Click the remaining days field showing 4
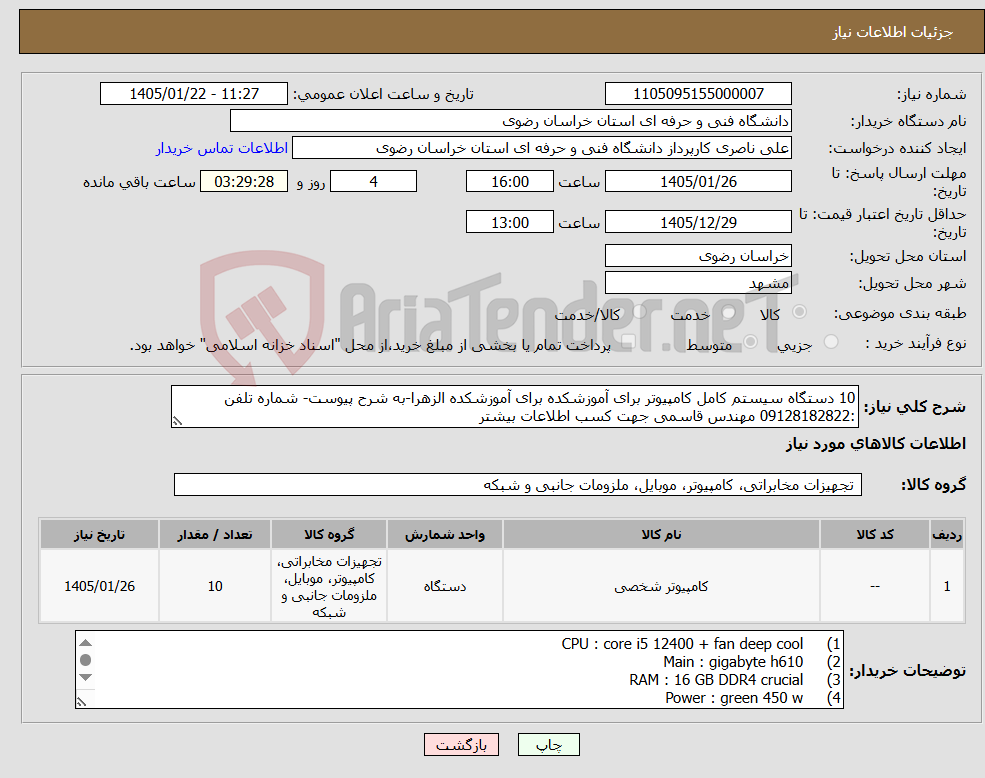985x778 pixels. point(373,182)
